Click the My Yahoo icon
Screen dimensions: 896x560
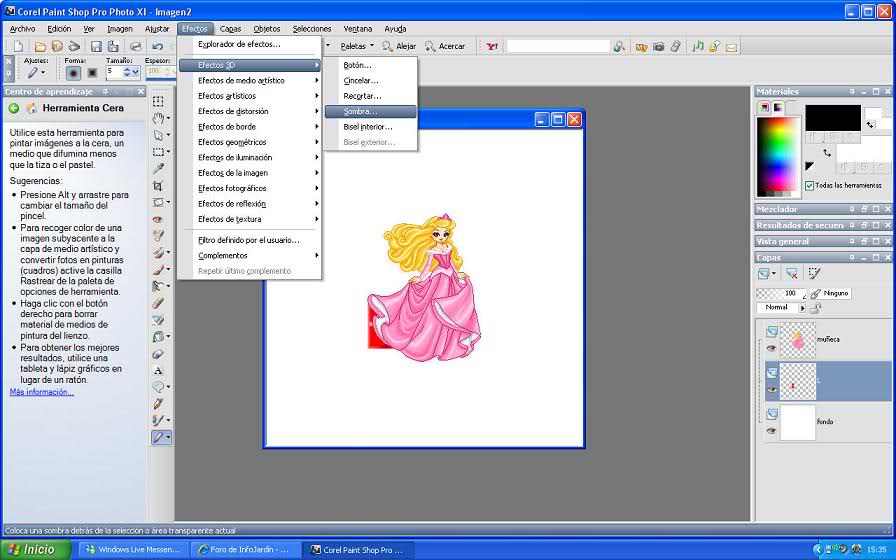point(641,47)
